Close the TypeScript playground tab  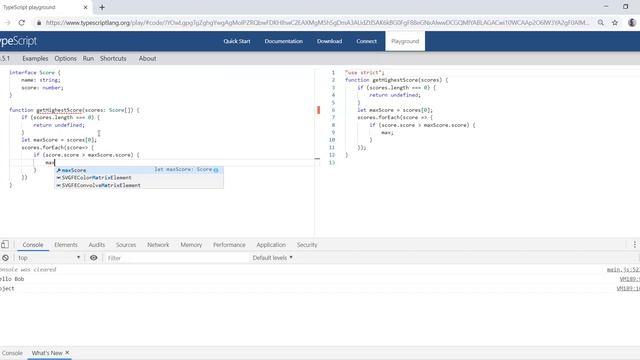[85, 7]
